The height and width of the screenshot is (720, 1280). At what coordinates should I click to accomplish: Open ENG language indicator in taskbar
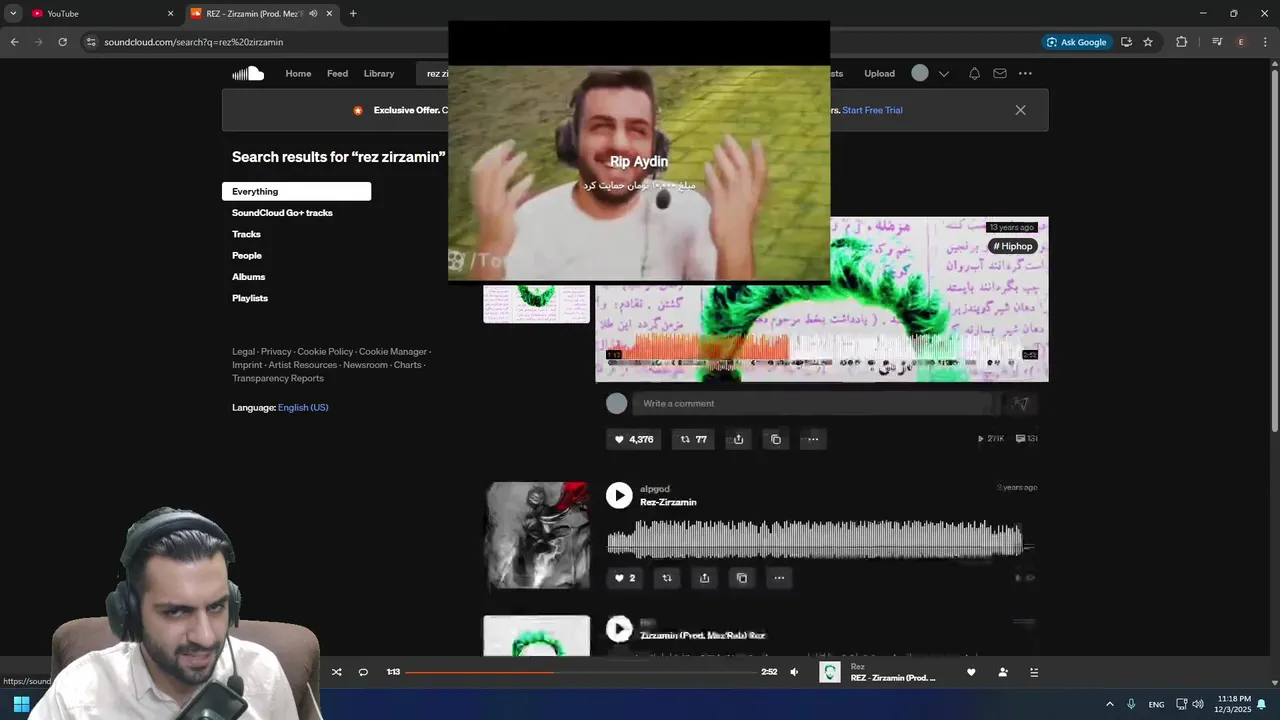tap(1156, 704)
